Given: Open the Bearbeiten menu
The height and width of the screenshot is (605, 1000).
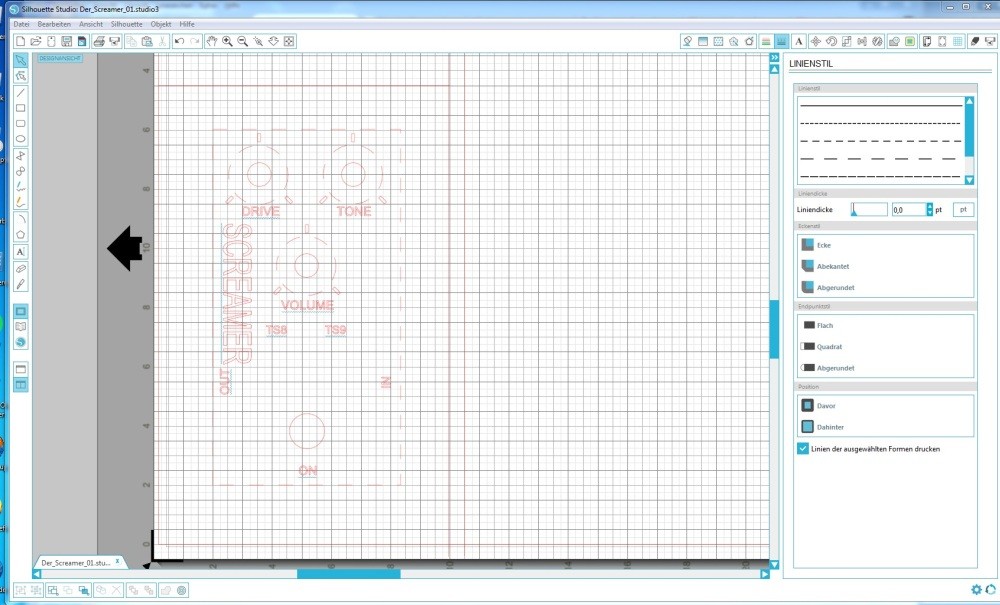Looking at the screenshot, I should (54, 24).
